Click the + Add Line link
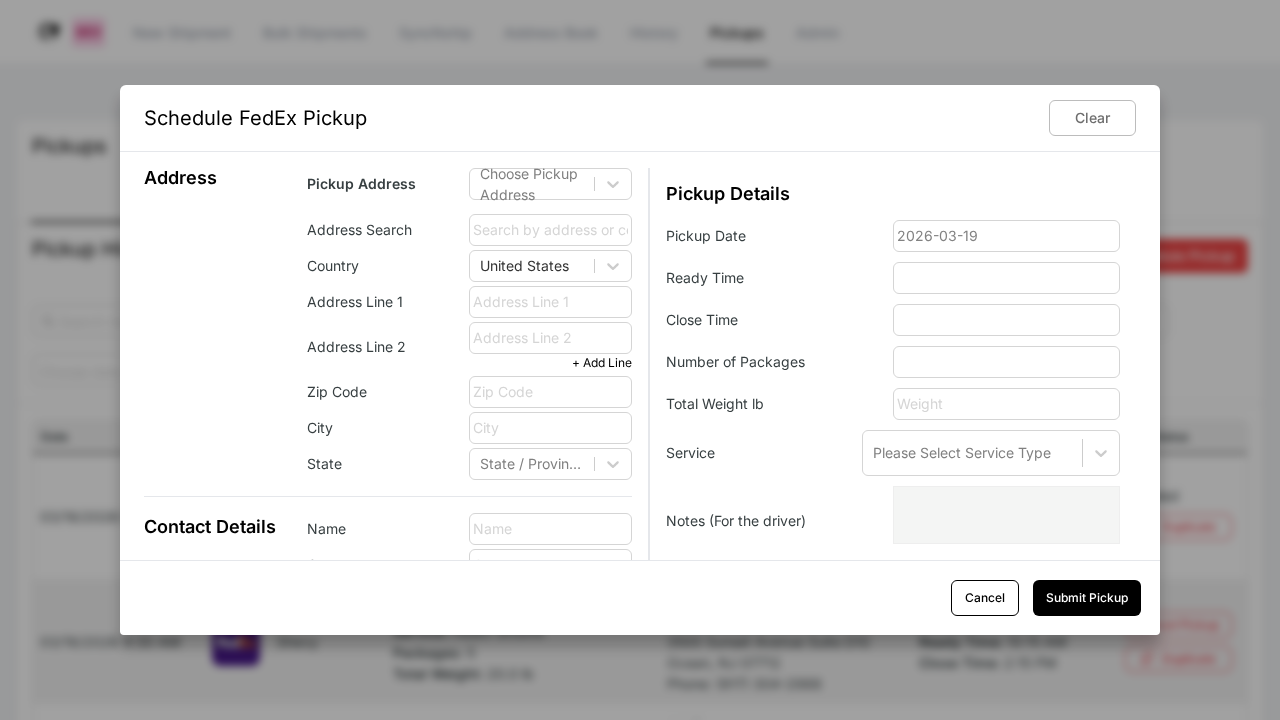The image size is (1280, 720). pyautogui.click(x=601, y=363)
